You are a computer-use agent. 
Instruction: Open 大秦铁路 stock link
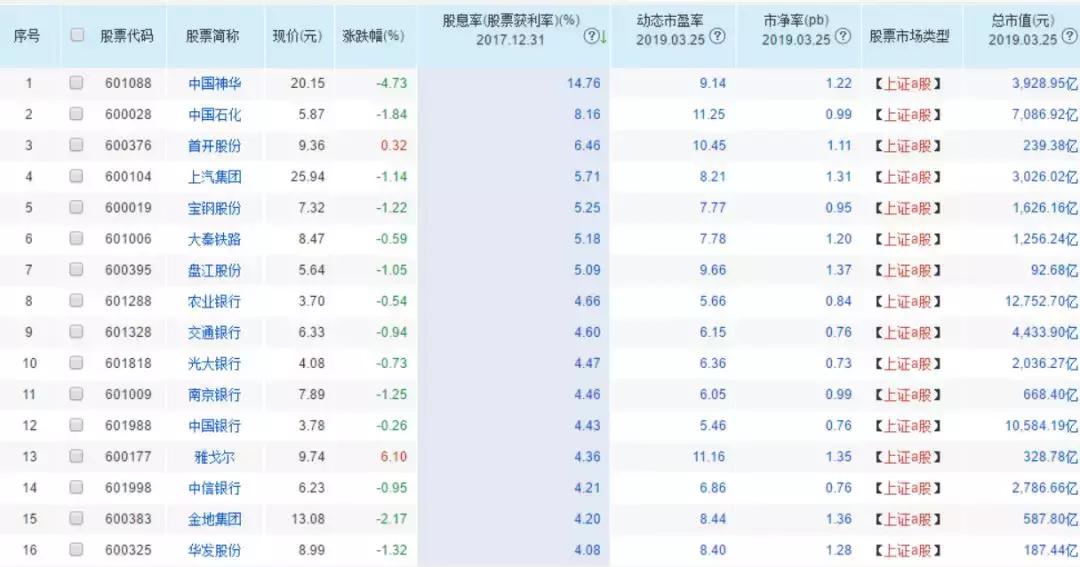click(x=214, y=239)
